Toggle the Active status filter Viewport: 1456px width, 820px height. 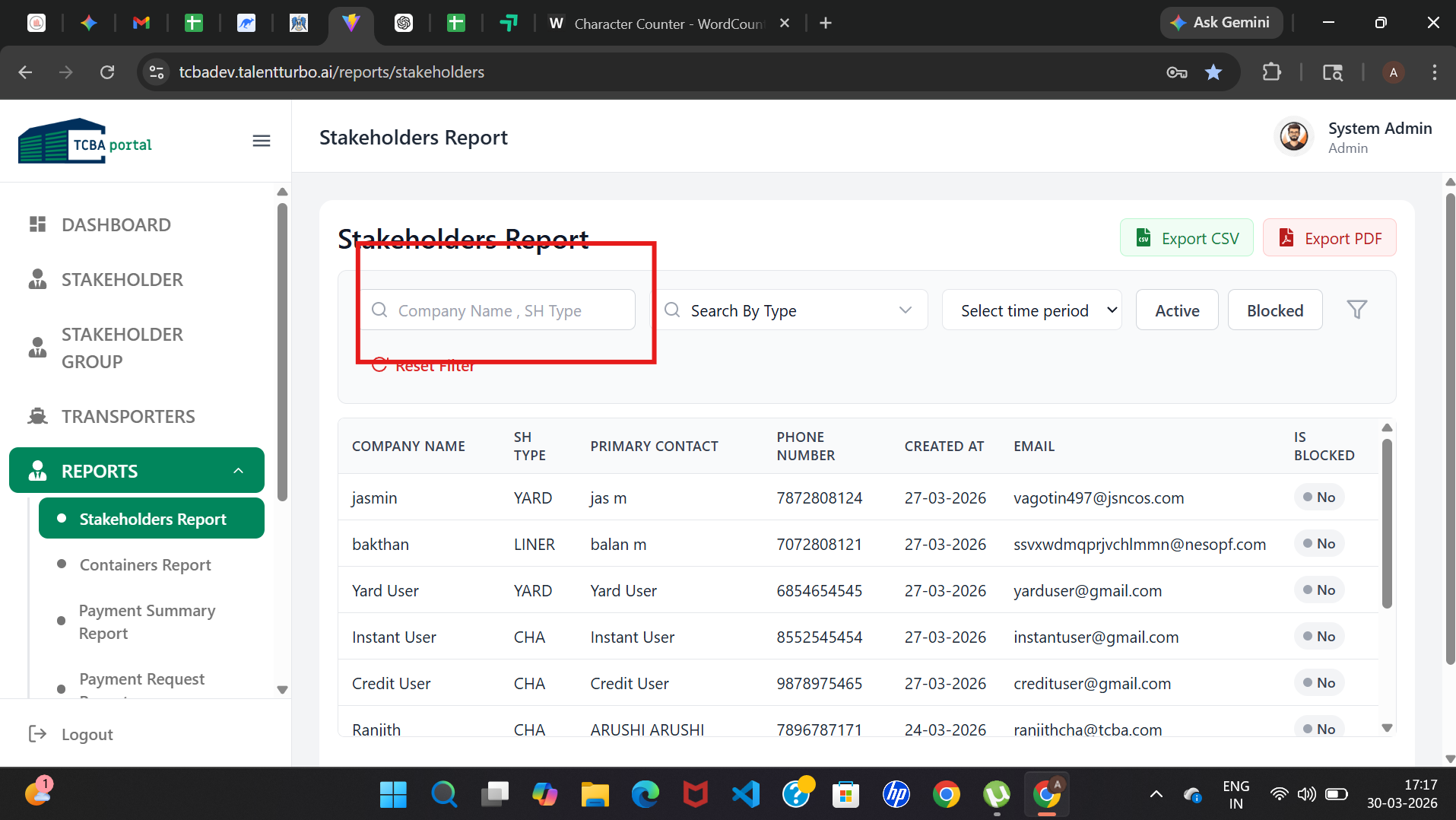(x=1177, y=310)
